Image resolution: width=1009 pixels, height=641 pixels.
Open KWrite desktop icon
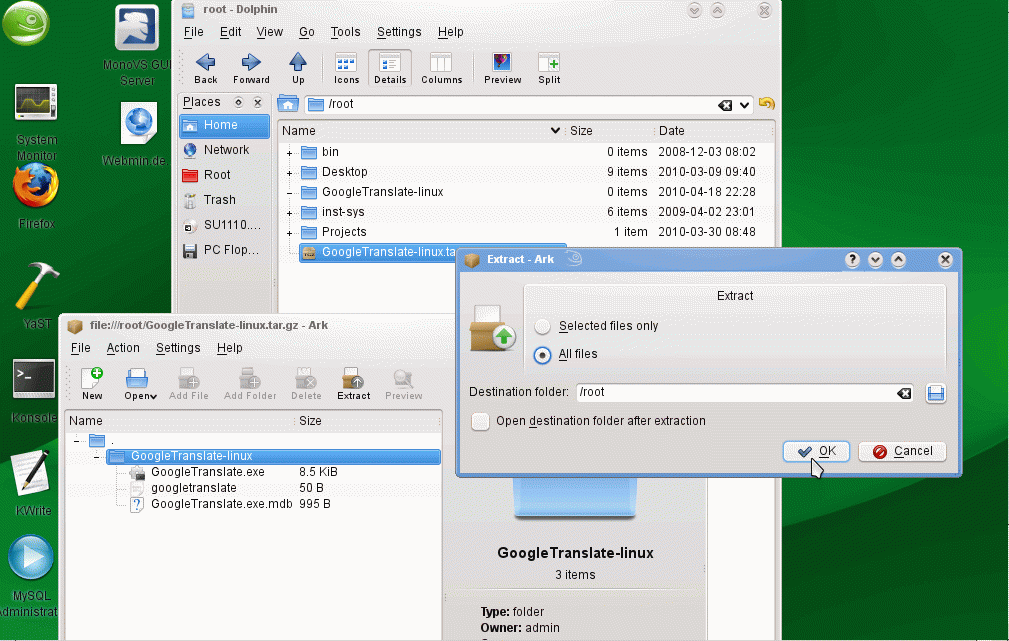click(32, 483)
